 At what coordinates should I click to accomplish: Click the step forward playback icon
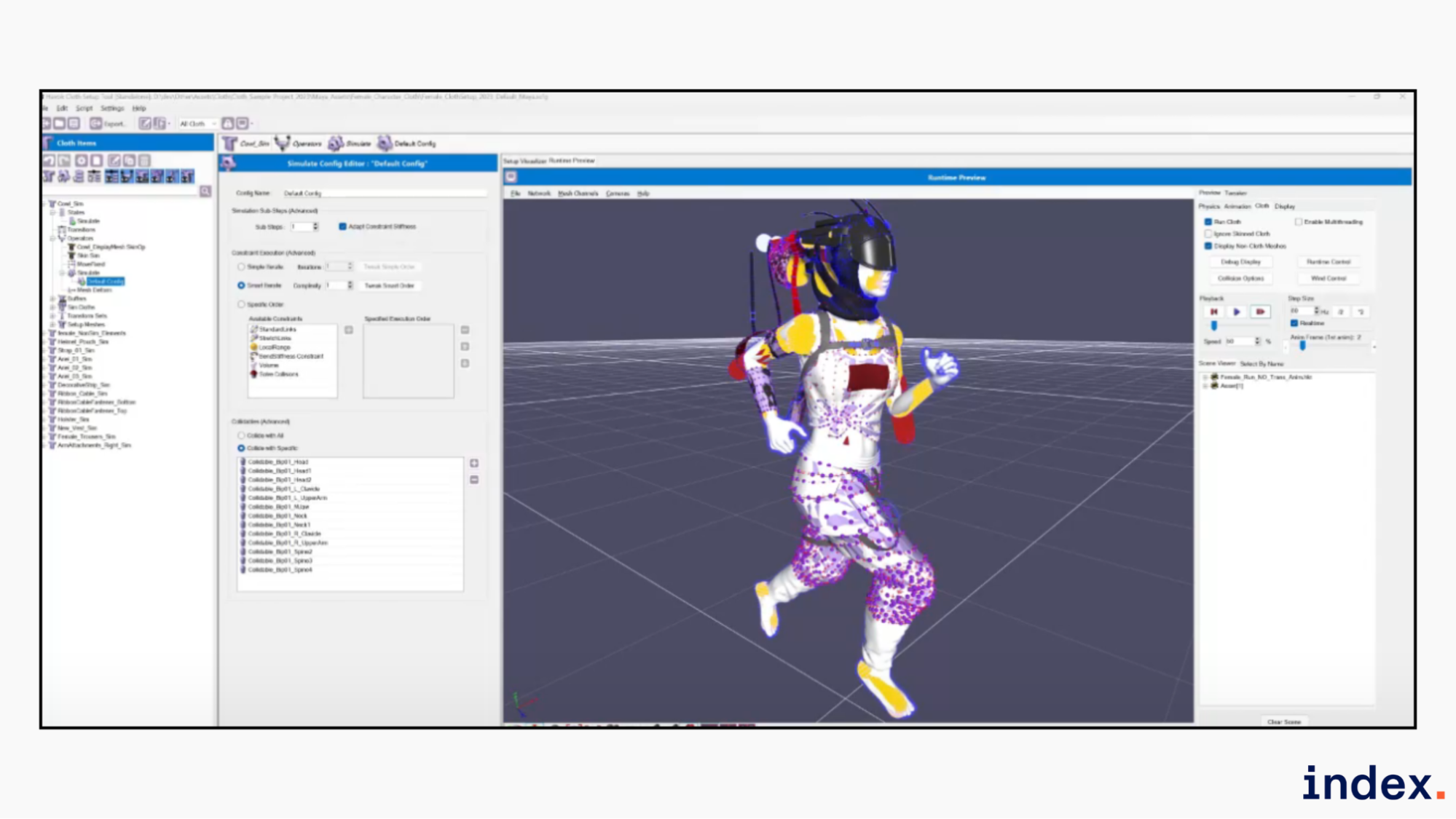pos(1260,312)
